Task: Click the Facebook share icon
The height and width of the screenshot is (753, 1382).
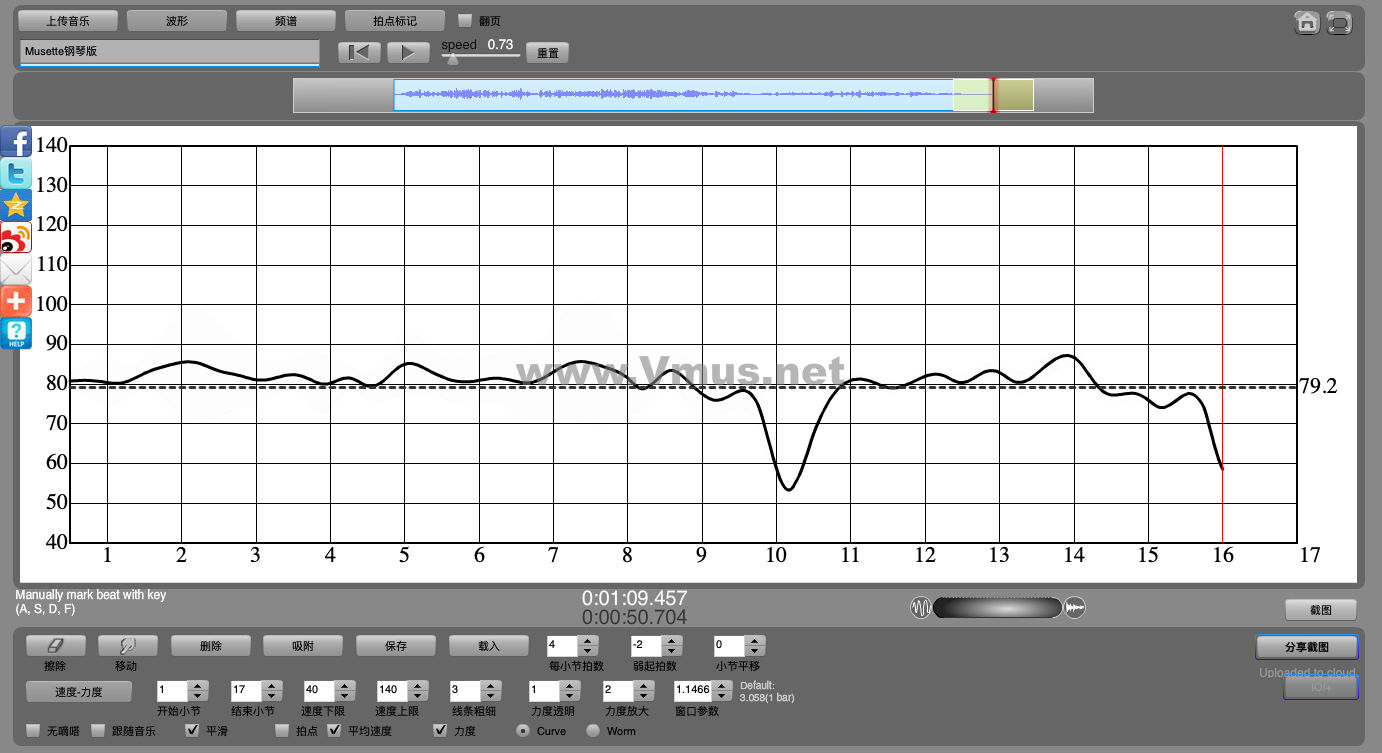Action: (x=16, y=141)
